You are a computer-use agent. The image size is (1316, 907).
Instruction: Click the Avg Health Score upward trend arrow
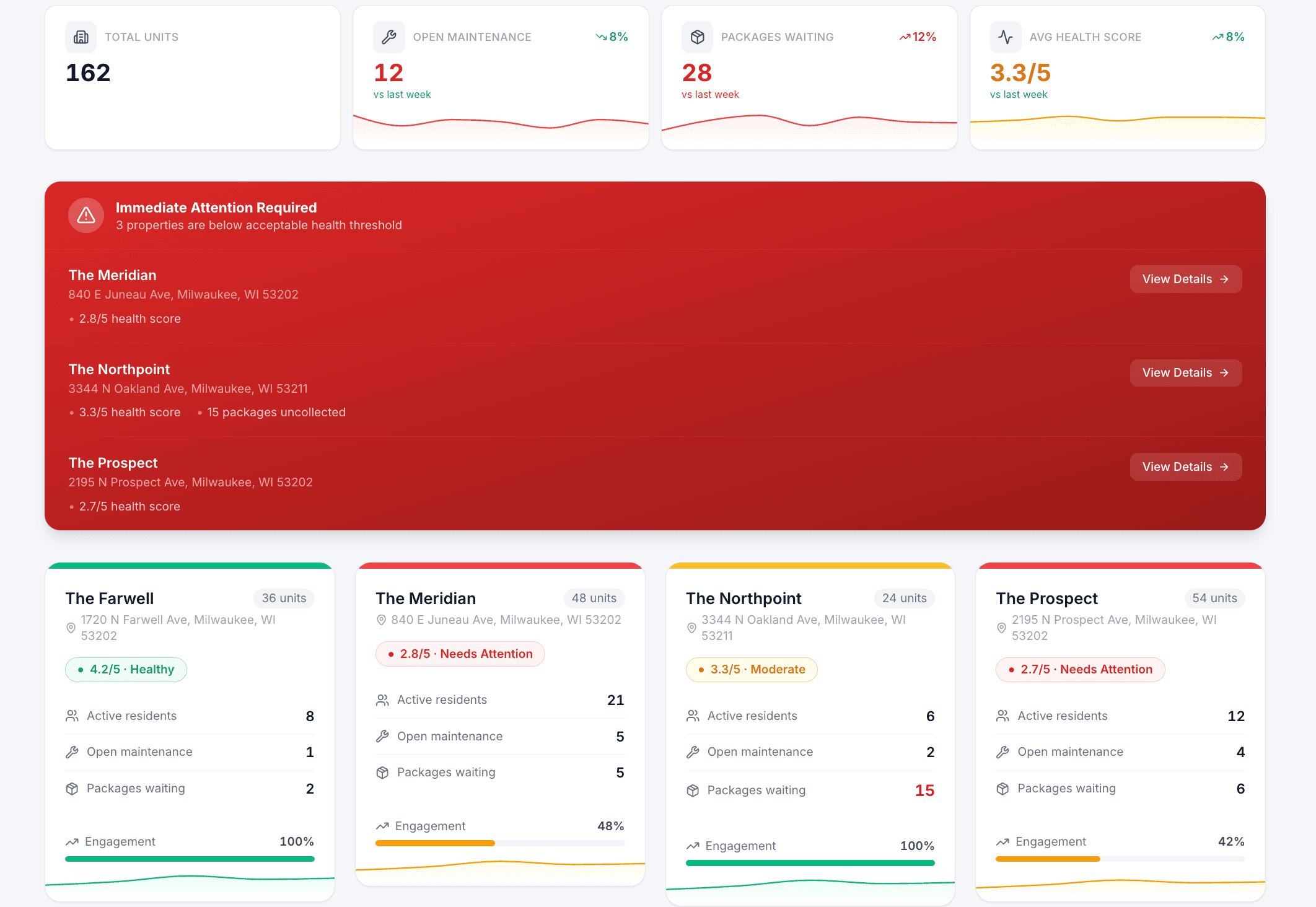tap(1218, 37)
